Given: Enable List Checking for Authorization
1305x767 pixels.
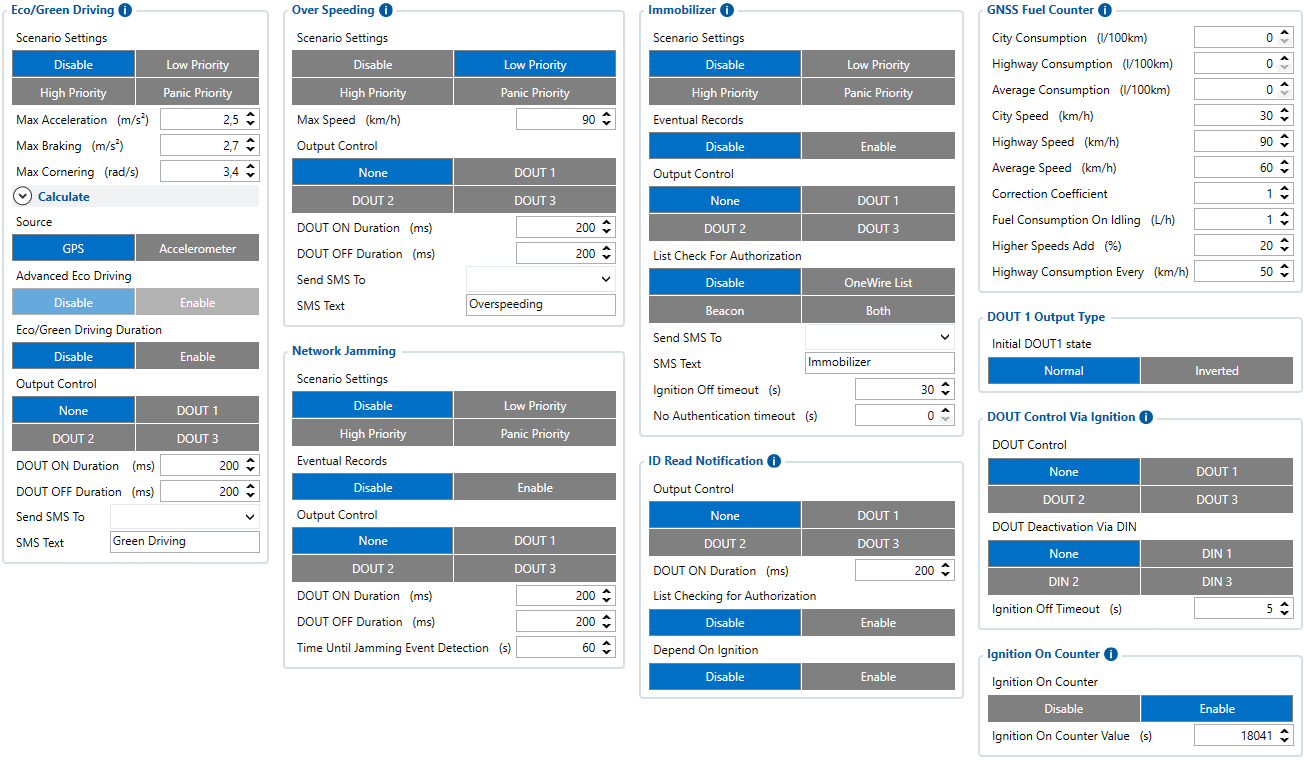Looking at the screenshot, I should pos(878,623).
